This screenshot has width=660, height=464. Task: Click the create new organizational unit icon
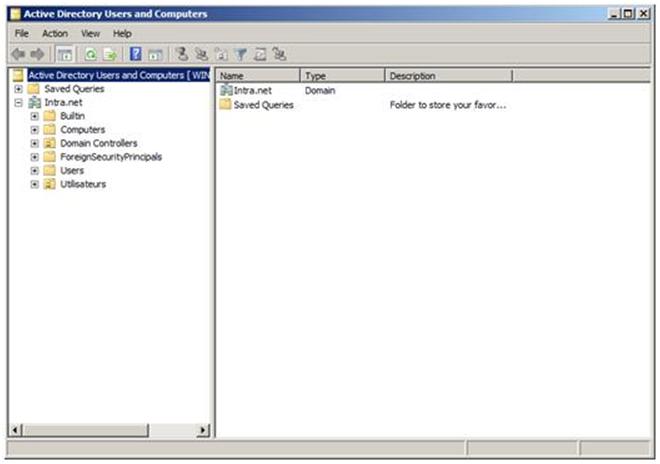221,54
